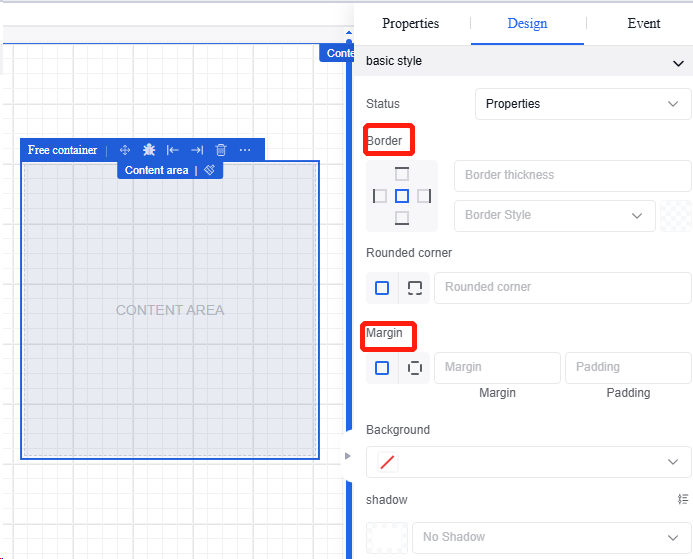
Task: Click the Border thickness input field
Action: coord(572,175)
